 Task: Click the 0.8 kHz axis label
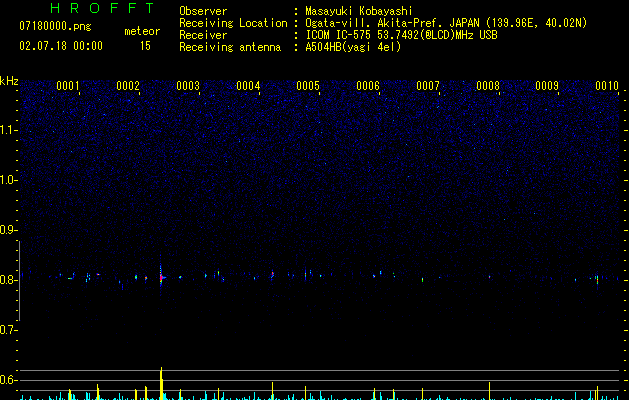[8, 280]
